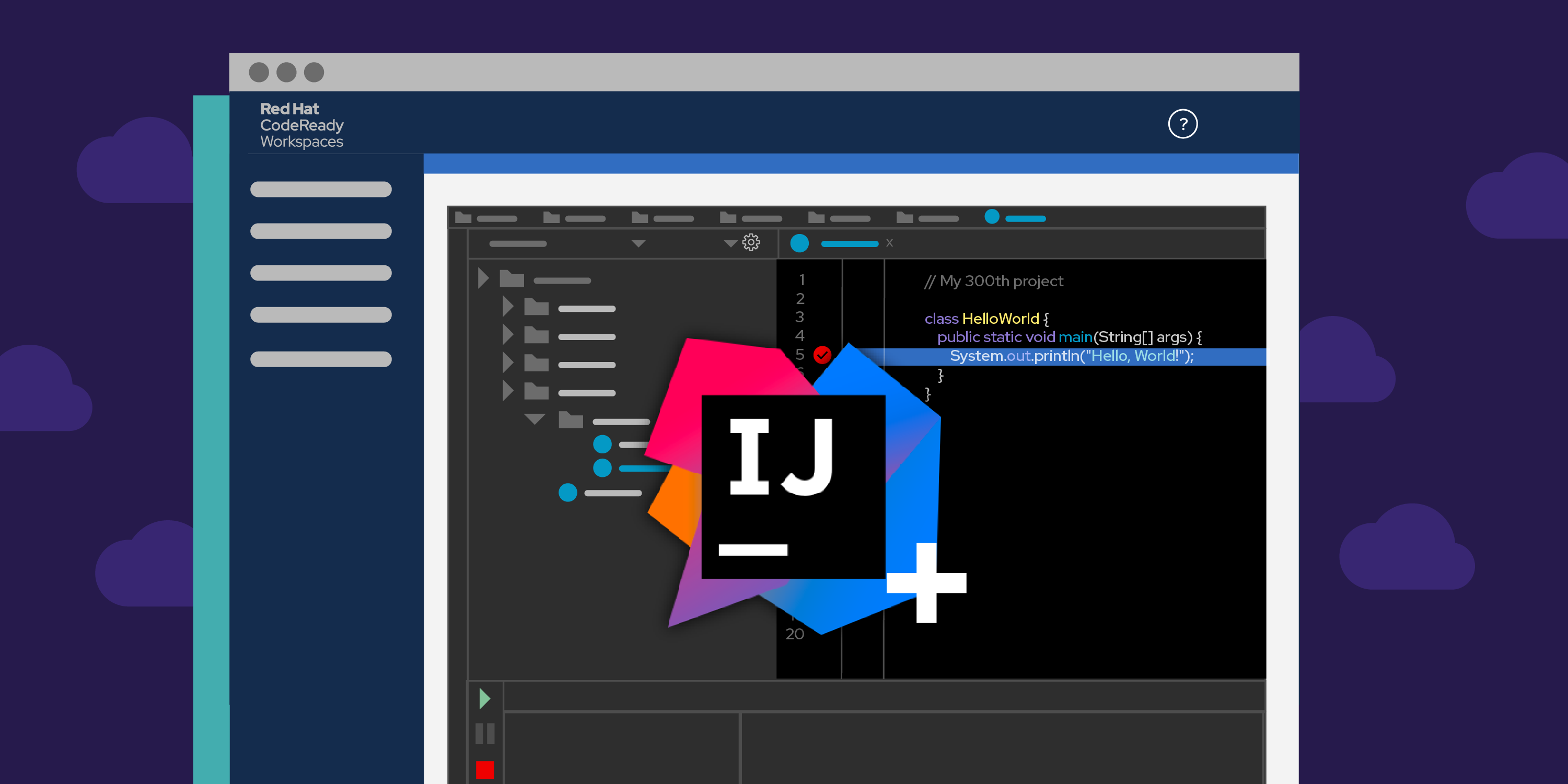Run the program with green play arrow
Image resolution: width=1568 pixels, height=784 pixels.
pos(484,698)
